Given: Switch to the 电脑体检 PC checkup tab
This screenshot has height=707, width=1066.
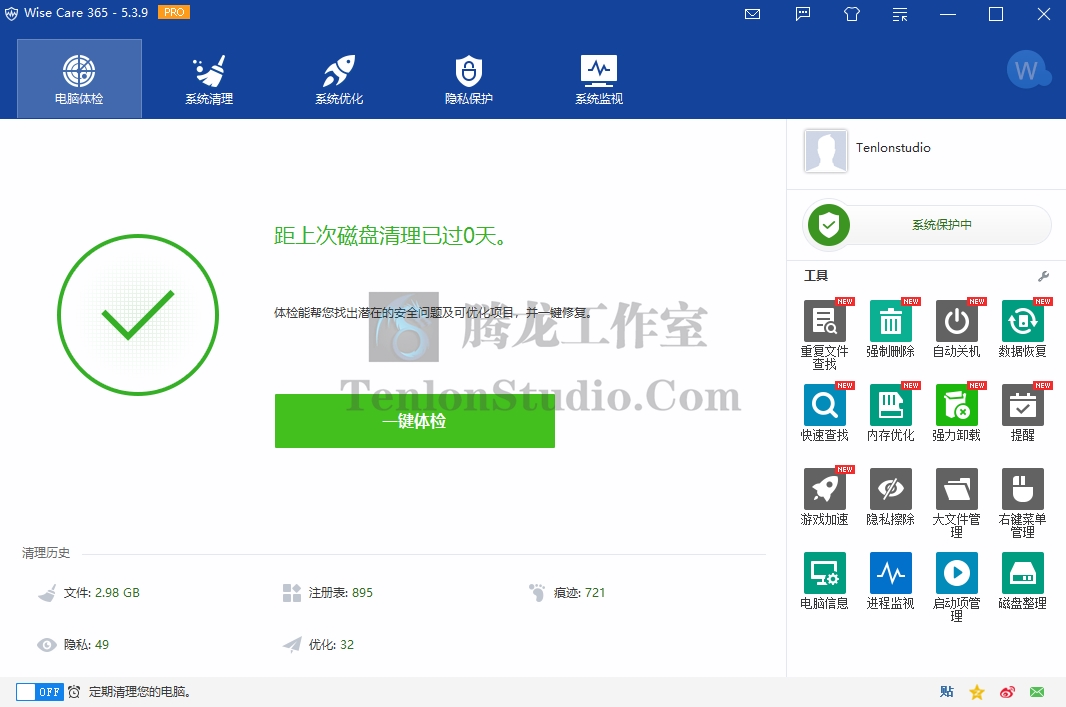Looking at the screenshot, I should click(80, 79).
